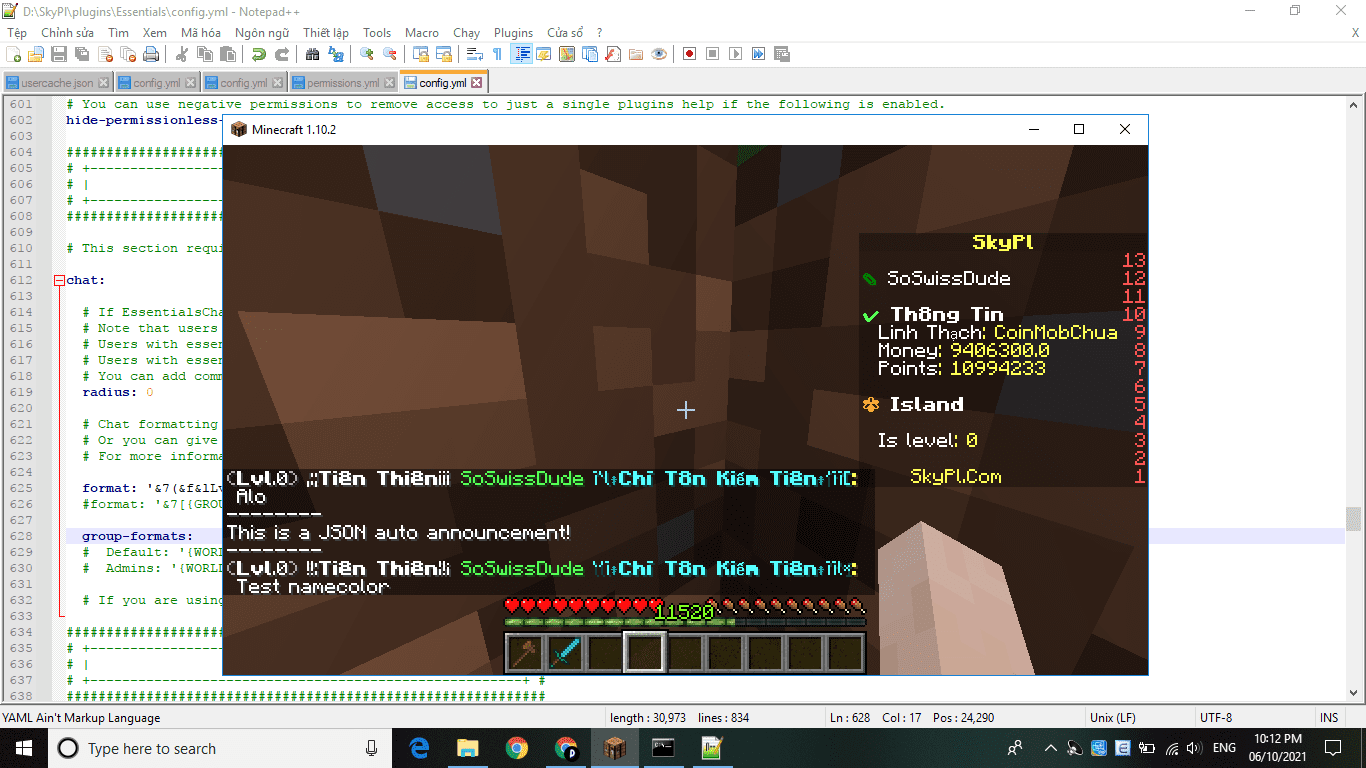Open the Macro menu
This screenshot has width=1366, height=768.
(x=422, y=33)
